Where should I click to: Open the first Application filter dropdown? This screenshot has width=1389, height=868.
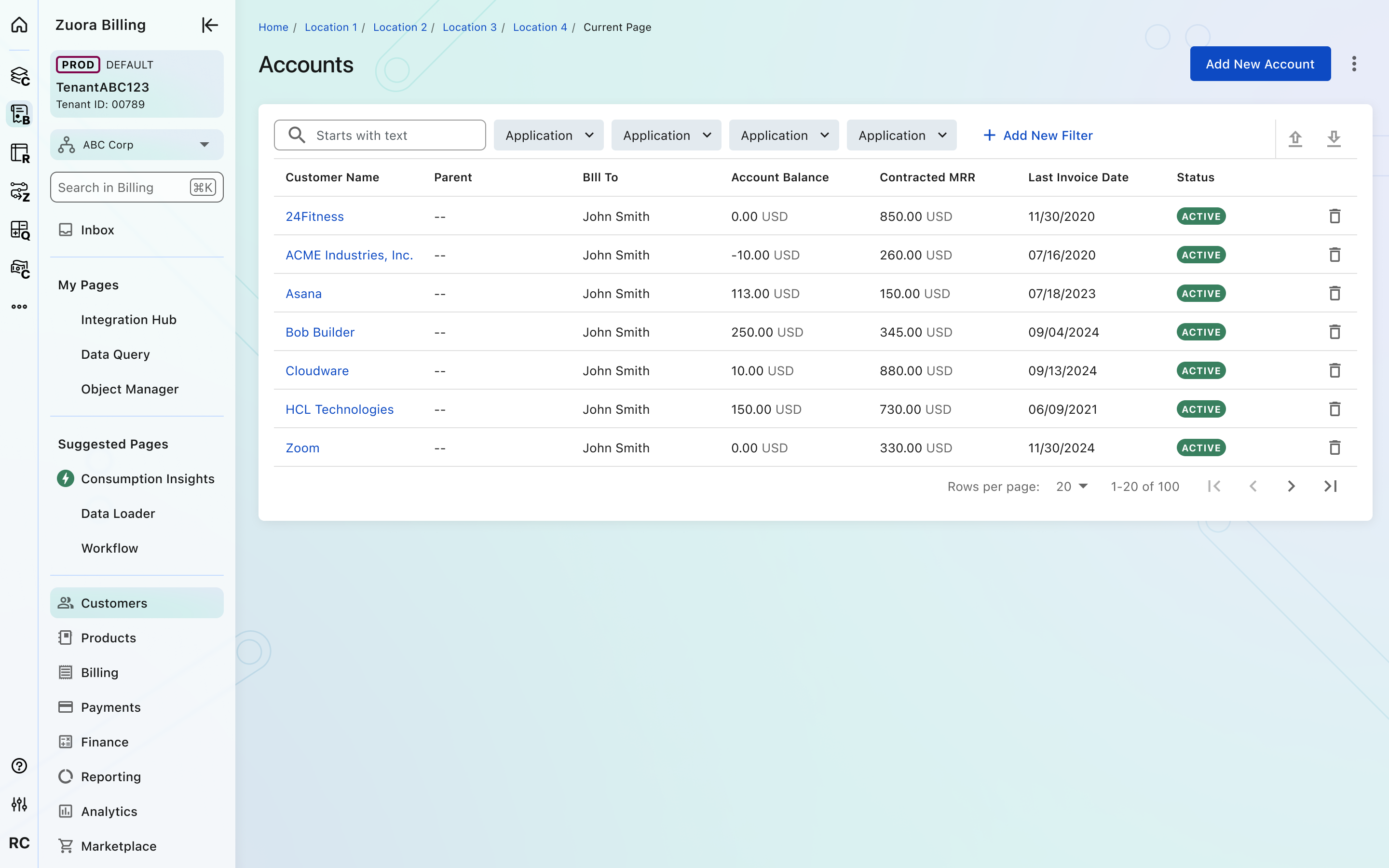pos(548,136)
